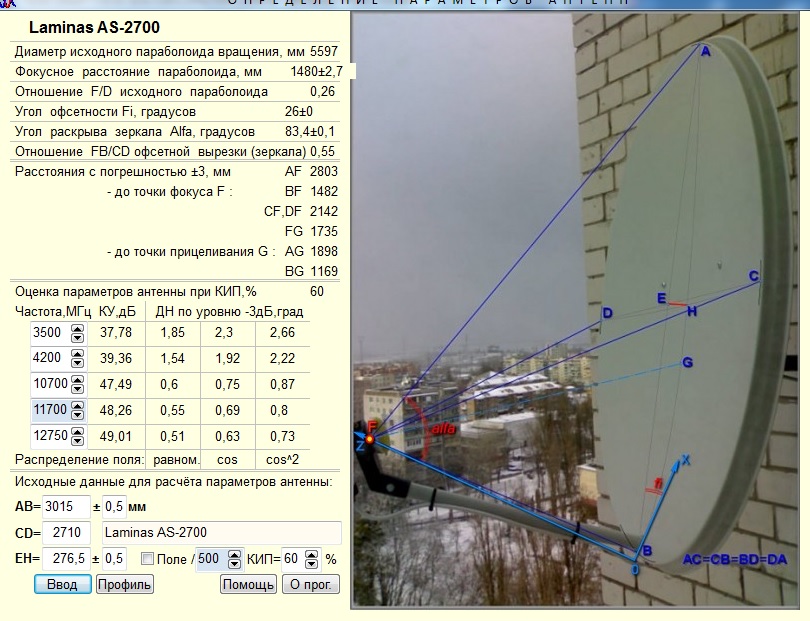The height and width of the screenshot is (621, 810).
Task: Click the AC=CB=BD=DA caption
Action: click(735, 560)
